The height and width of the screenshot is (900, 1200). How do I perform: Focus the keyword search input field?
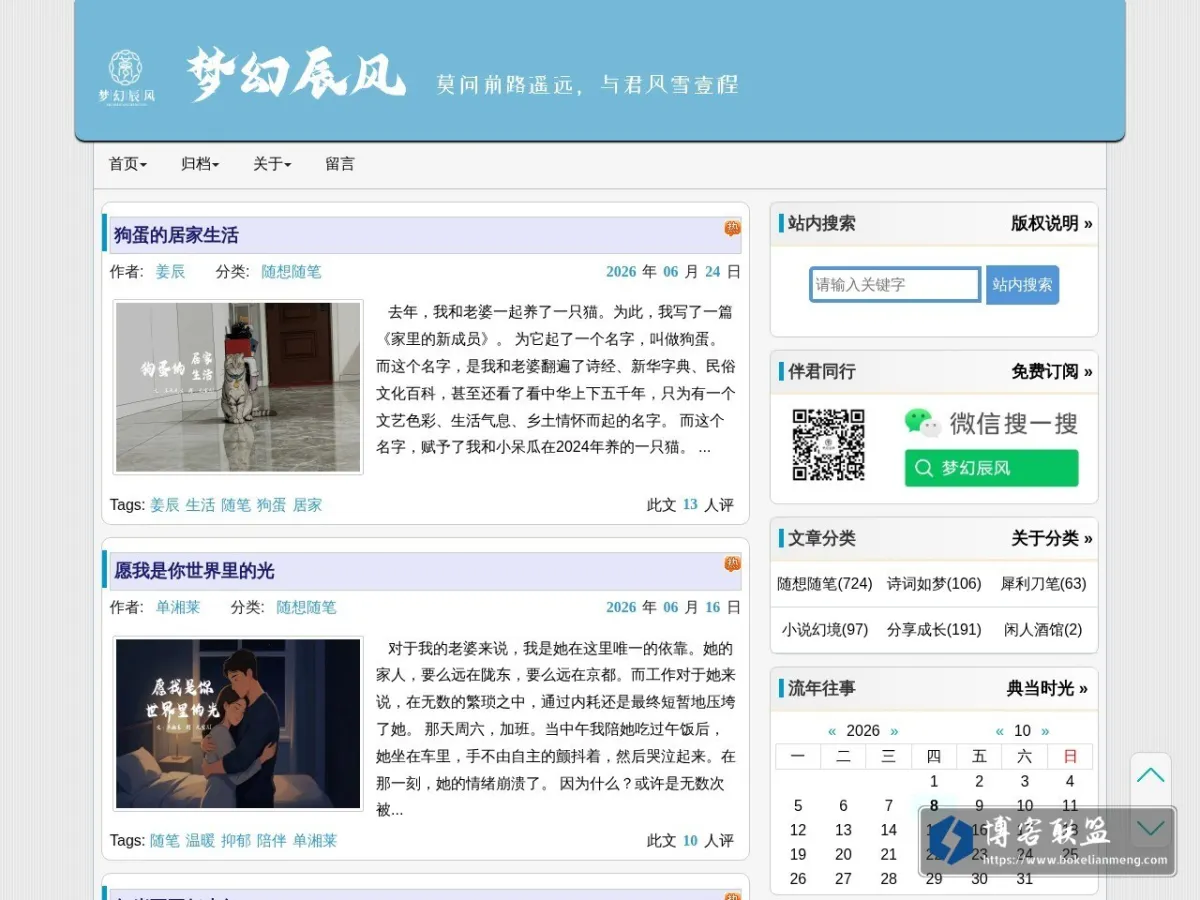(895, 285)
